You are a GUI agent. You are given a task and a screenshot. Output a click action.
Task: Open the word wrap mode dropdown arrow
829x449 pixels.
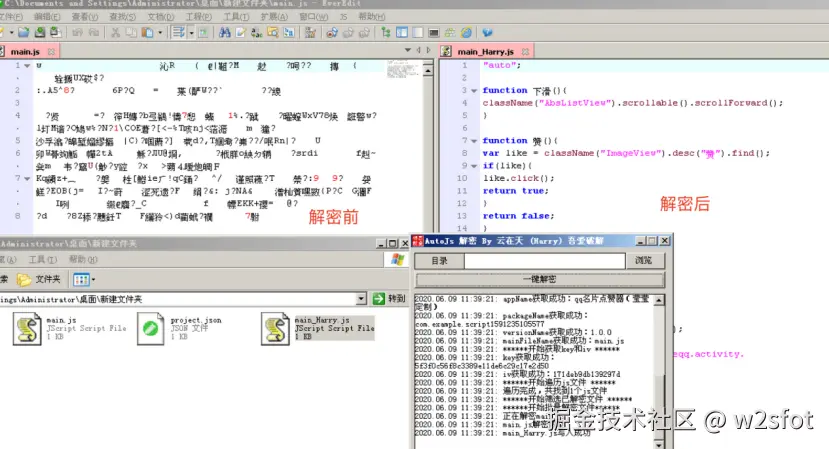[191, 33]
